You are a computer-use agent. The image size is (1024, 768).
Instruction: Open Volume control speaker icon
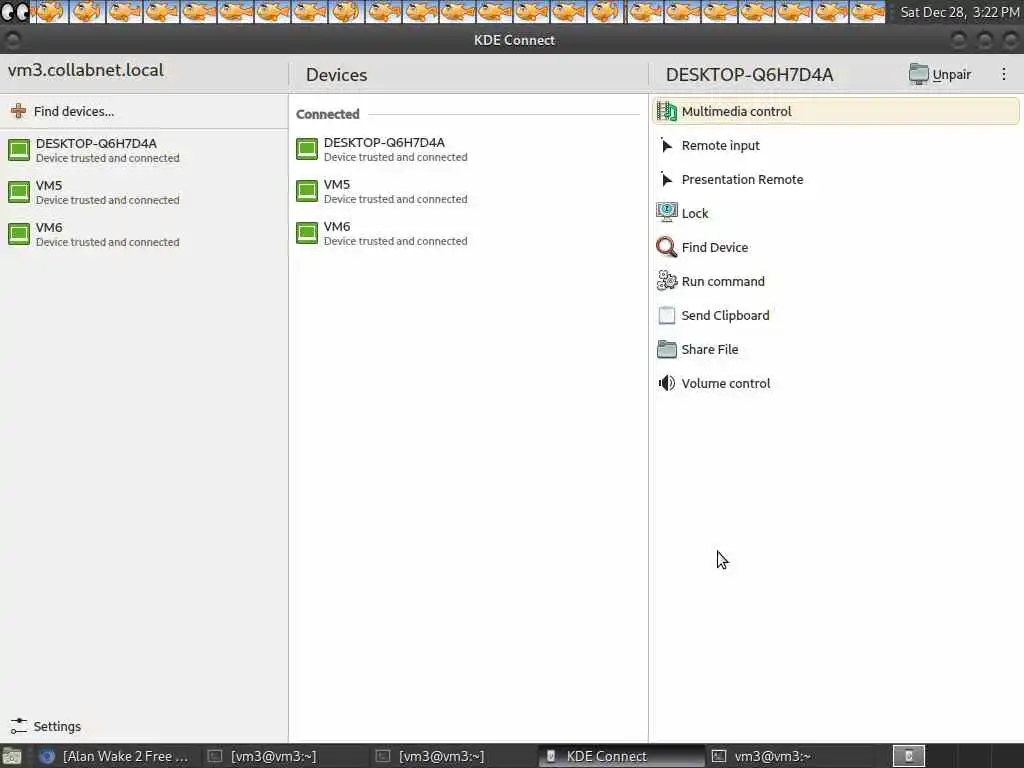[x=666, y=383]
